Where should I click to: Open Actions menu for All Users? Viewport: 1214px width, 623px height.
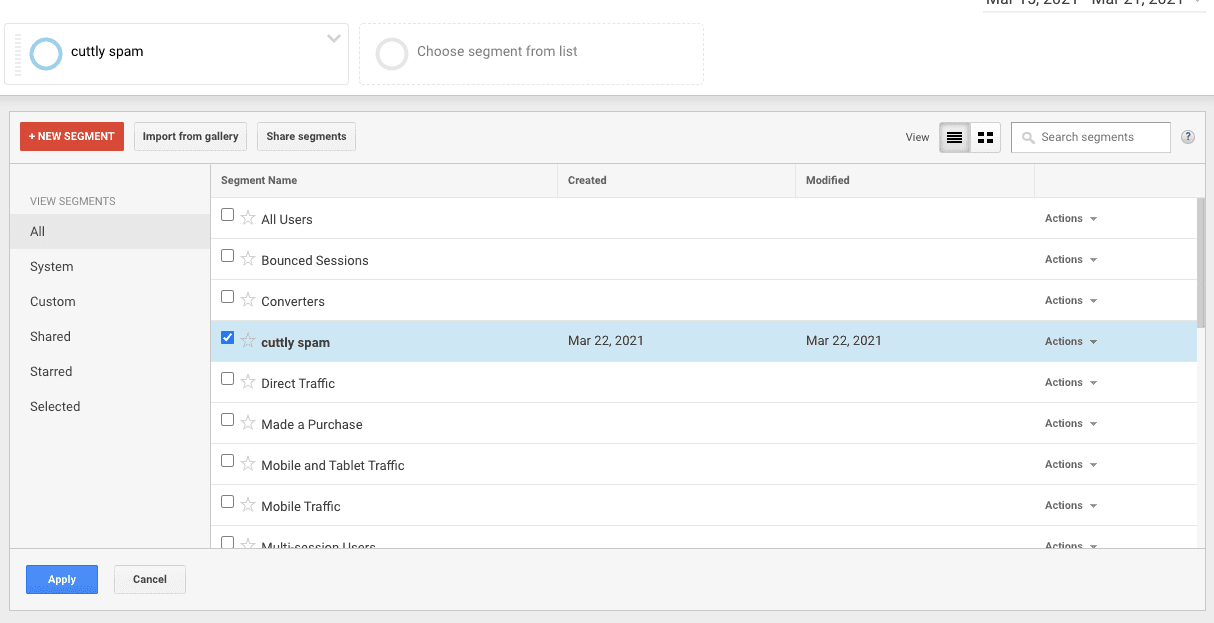coord(1071,218)
